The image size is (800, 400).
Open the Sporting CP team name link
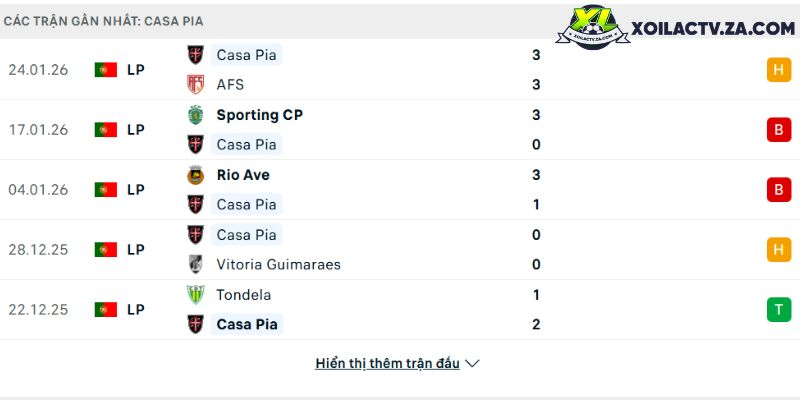260,115
